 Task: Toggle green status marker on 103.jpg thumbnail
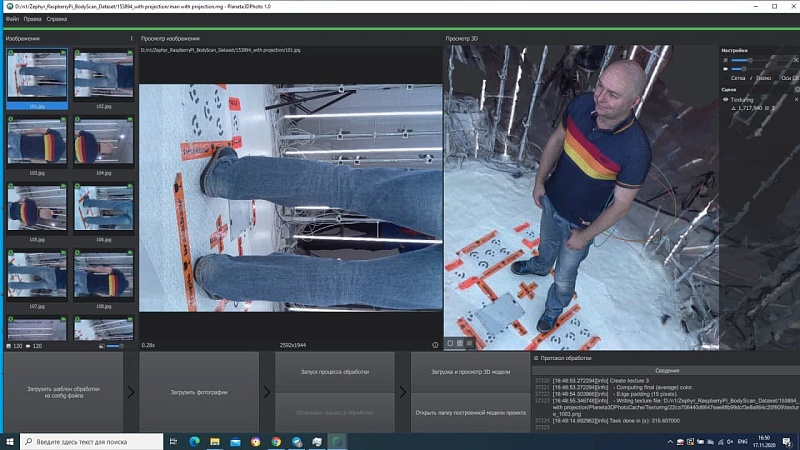tap(11, 119)
